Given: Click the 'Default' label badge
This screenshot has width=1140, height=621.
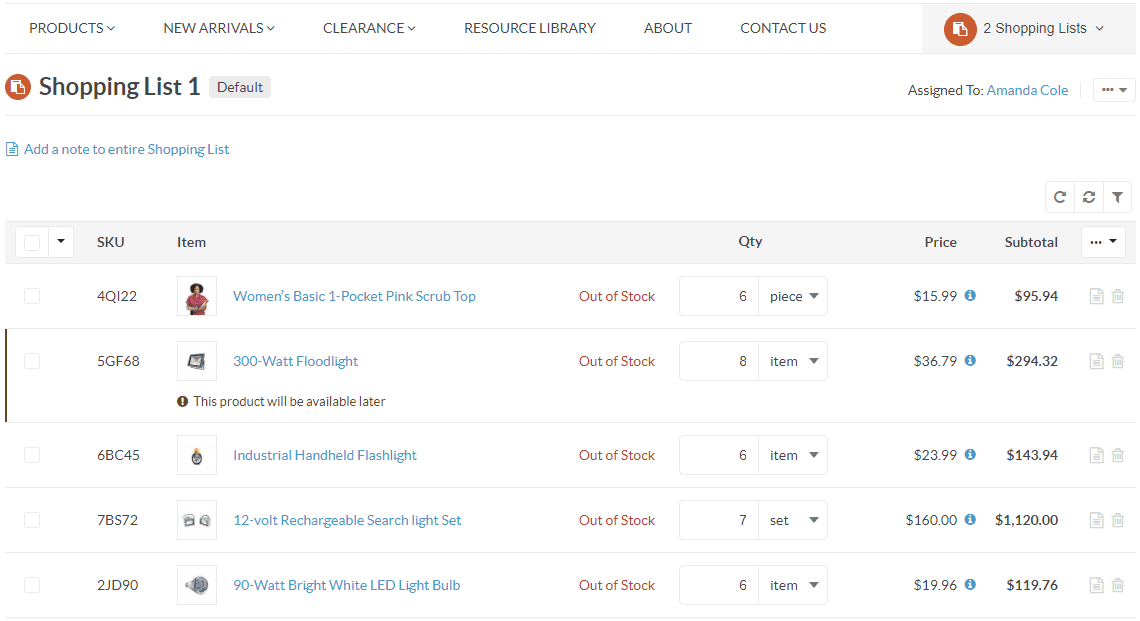Looking at the screenshot, I should pyautogui.click(x=240, y=87).
